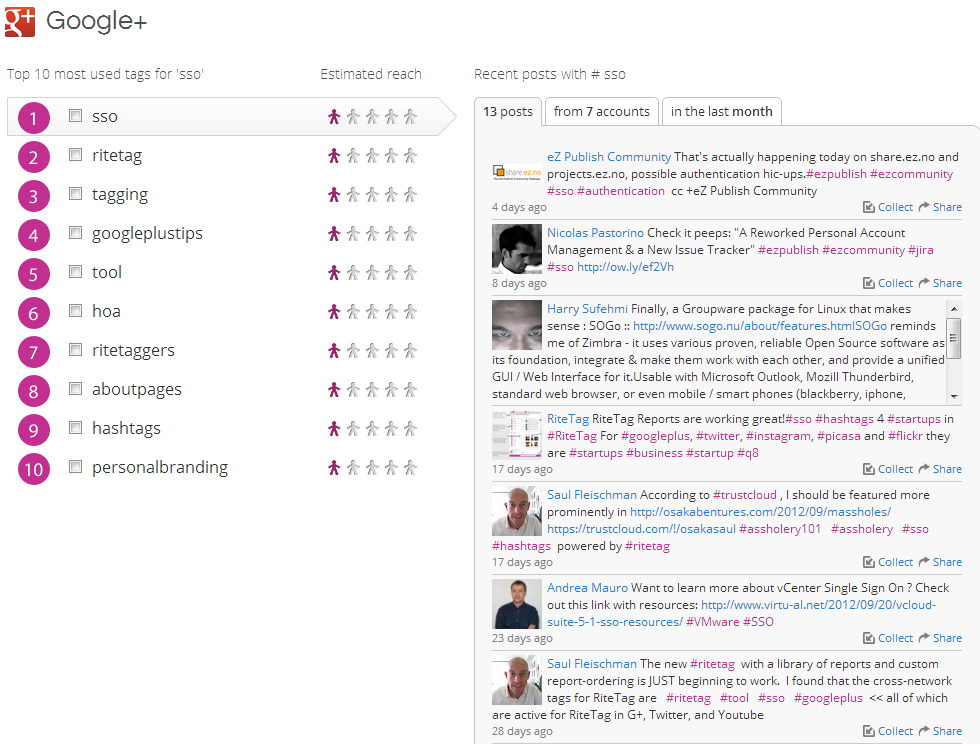Screen dimensions: 980x744
Task: Select the tag name 'hoa'
Action: tap(106, 311)
